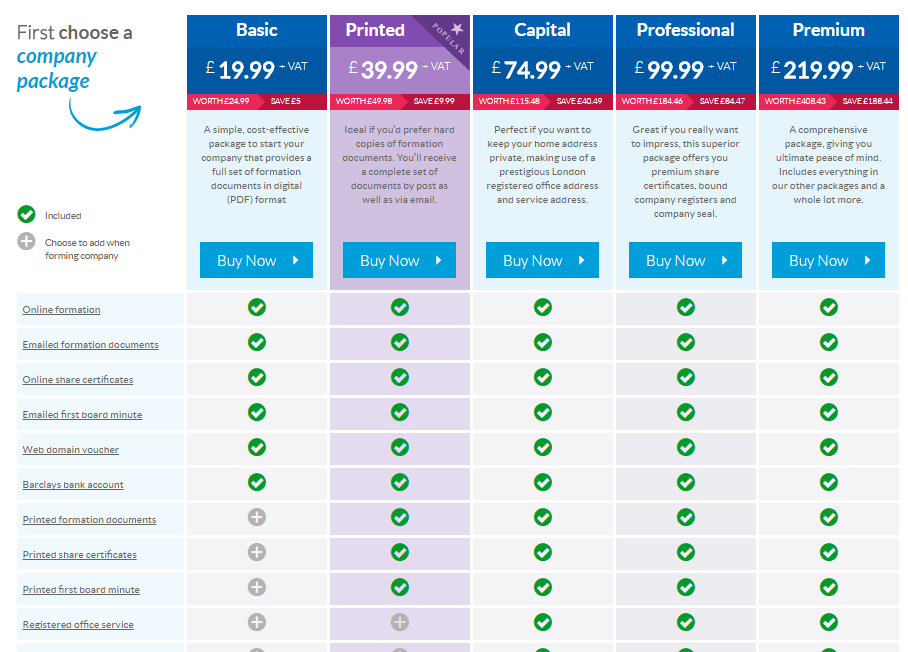Click Premium checkmark for Online formation
Image resolution: width=908 pixels, height=652 pixels.
[829, 307]
